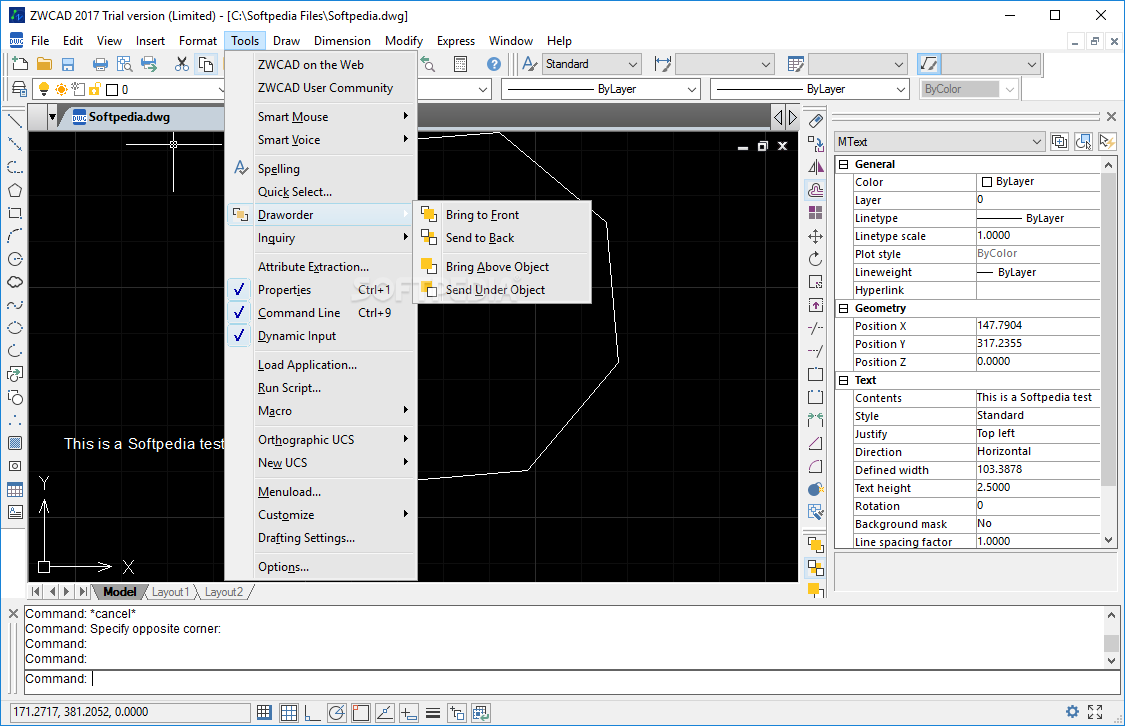Toggle Ortho mode in status bar
This screenshot has width=1125, height=726.
click(312, 712)
